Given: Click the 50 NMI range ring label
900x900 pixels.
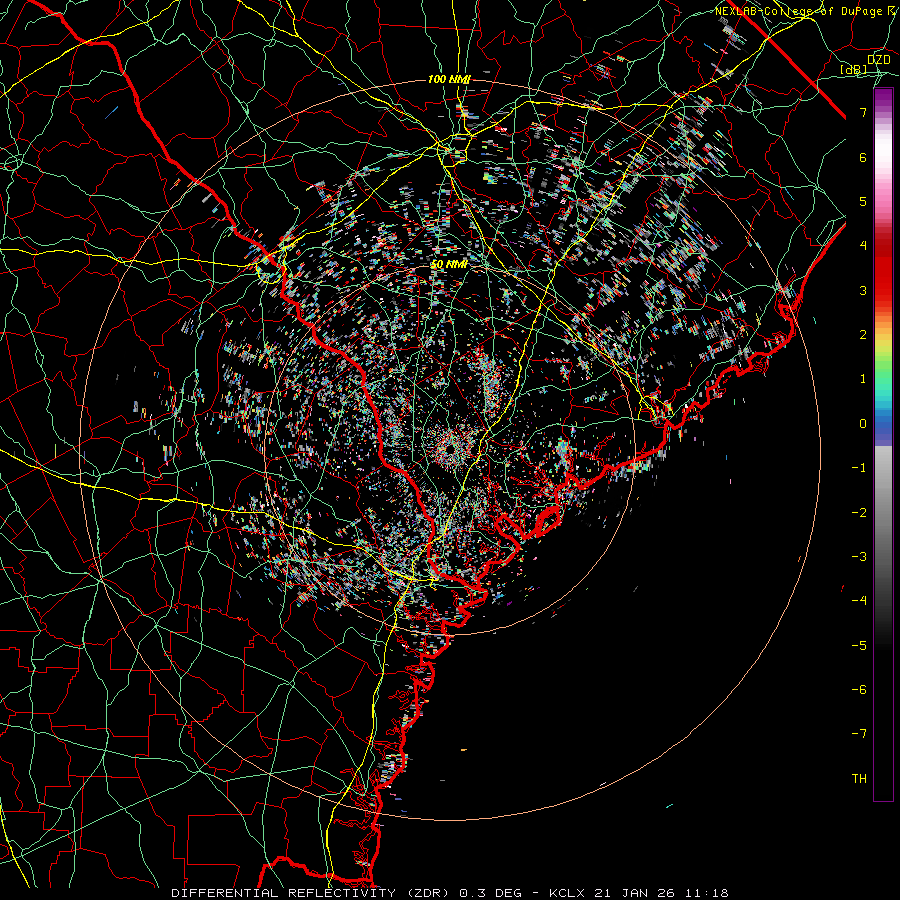Looking at the screenshot, I should click(x=449, y=265).
